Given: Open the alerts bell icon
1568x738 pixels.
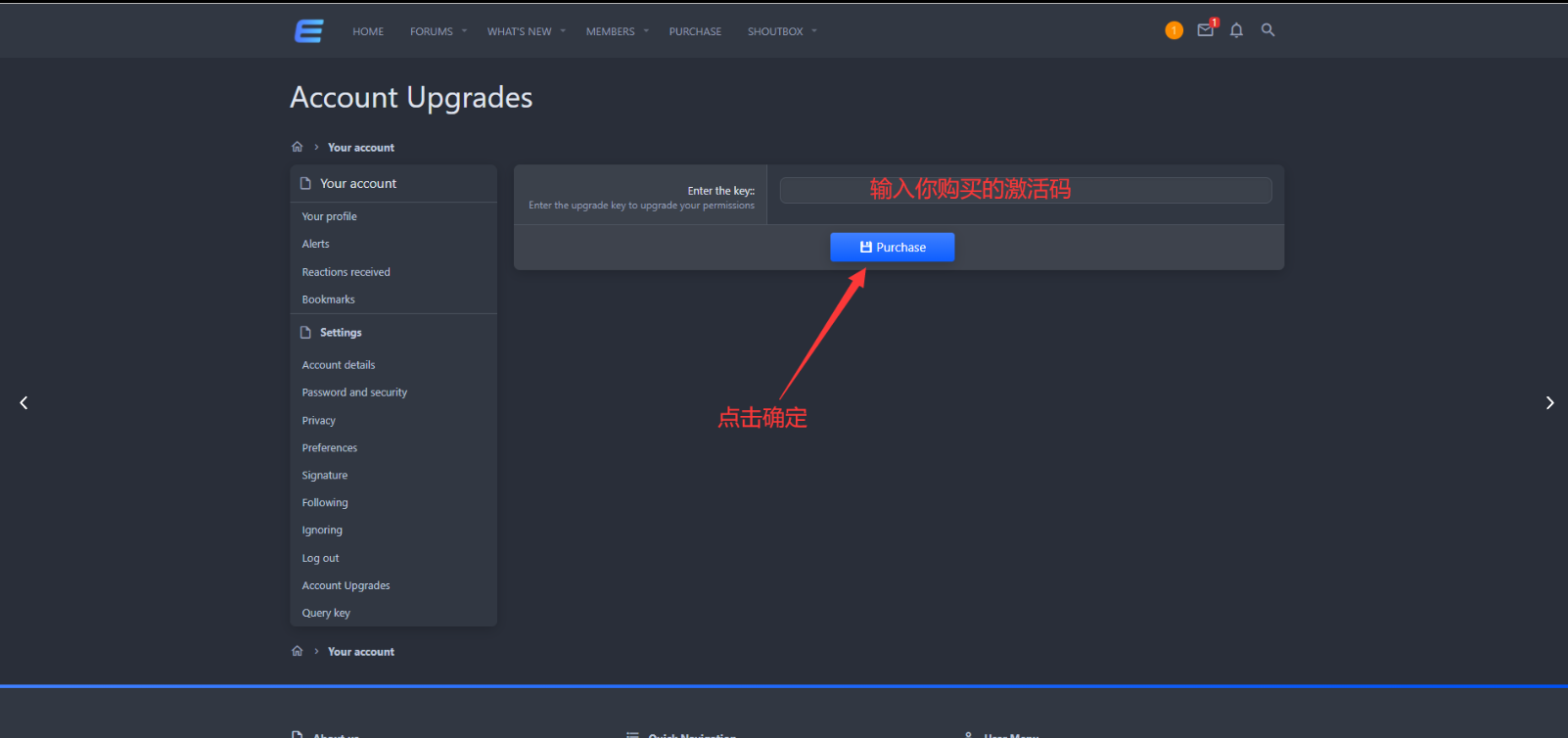Looking at the screenshot, I should [x=1236, y=30].
